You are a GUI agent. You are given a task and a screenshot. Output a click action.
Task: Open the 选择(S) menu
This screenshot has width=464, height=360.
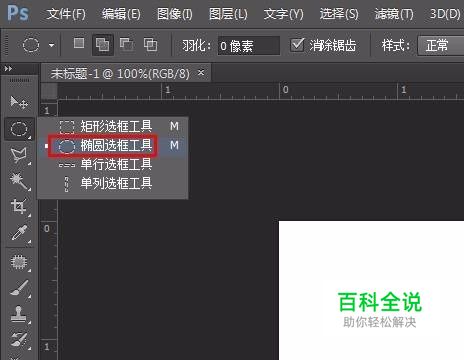click(x=339, y=14)
